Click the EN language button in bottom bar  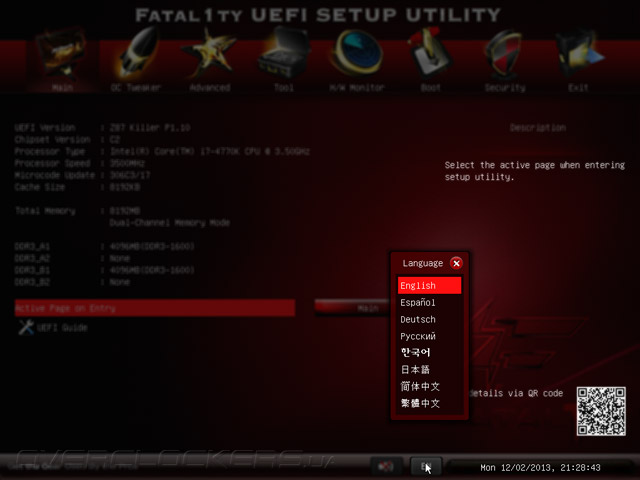click(426, 467)
